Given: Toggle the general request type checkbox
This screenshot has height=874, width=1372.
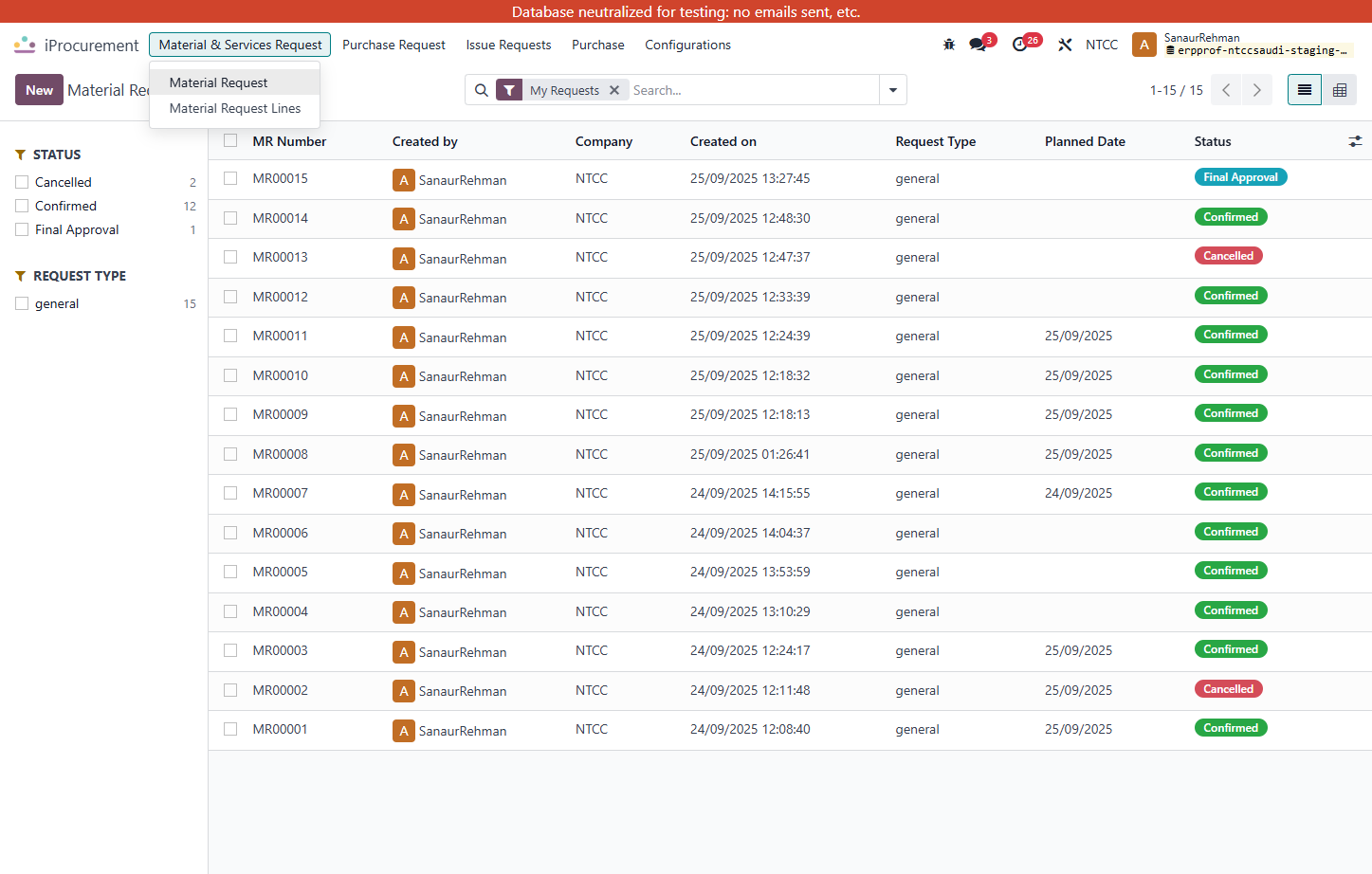Looking at the screenshot, I should click(22, 303).
